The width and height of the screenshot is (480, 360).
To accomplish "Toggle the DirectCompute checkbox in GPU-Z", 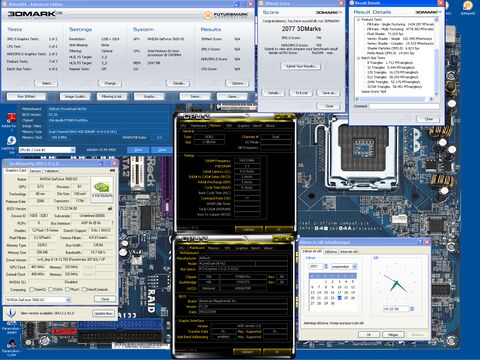I will (x=84, y=289).
